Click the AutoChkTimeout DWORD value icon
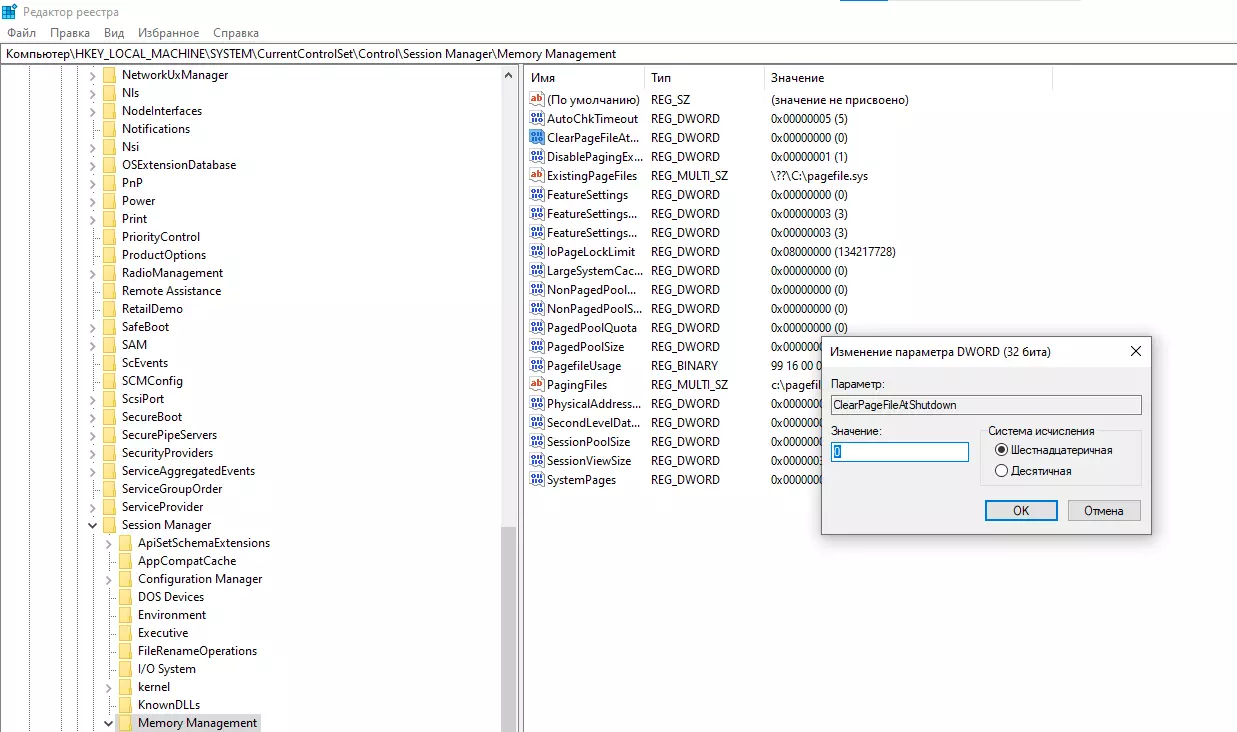Viewport: 1237px width, 732px height. point(536,119)
